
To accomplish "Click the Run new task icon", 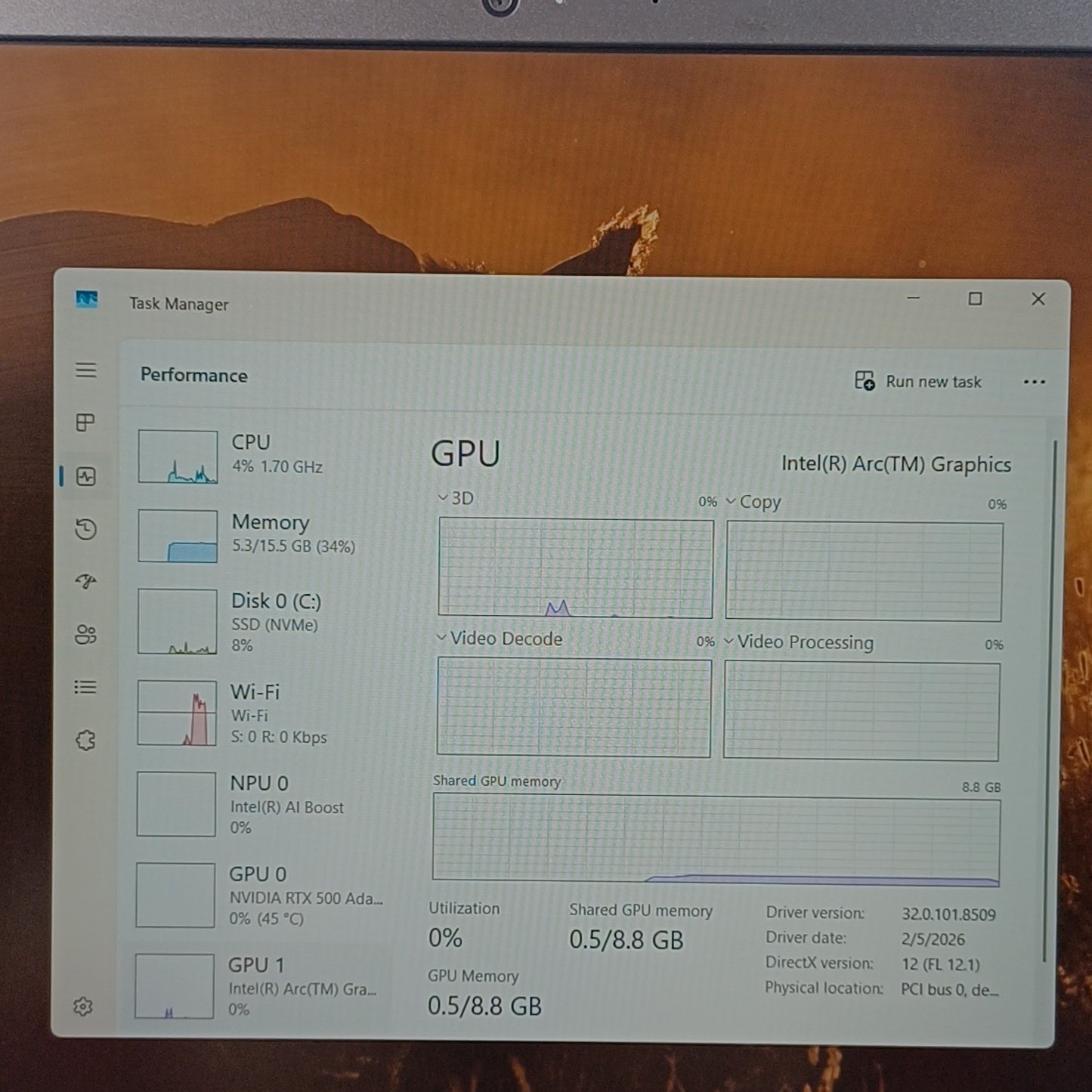I will click(x=865, y=380).
